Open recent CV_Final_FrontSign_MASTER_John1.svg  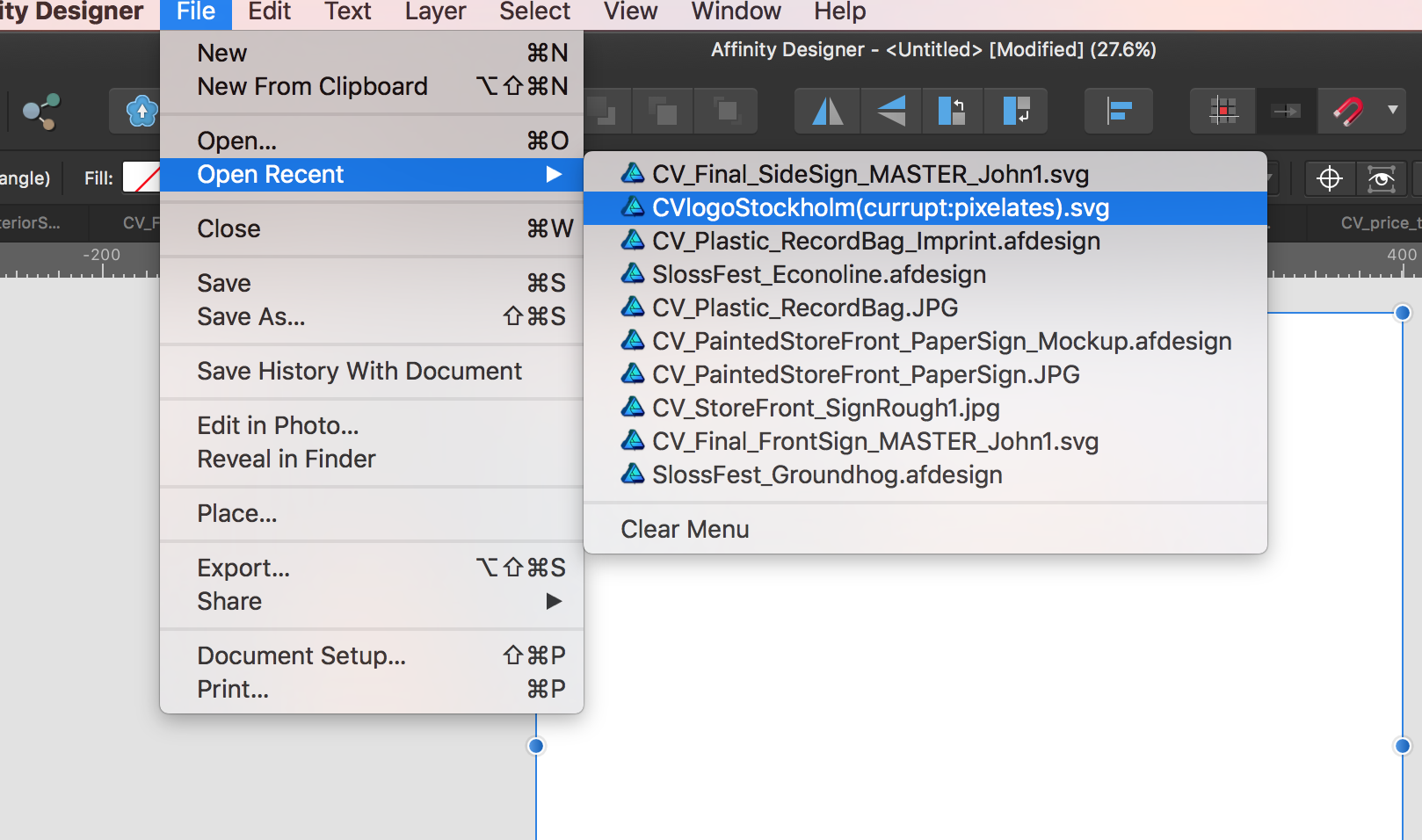tap(925, 441)
